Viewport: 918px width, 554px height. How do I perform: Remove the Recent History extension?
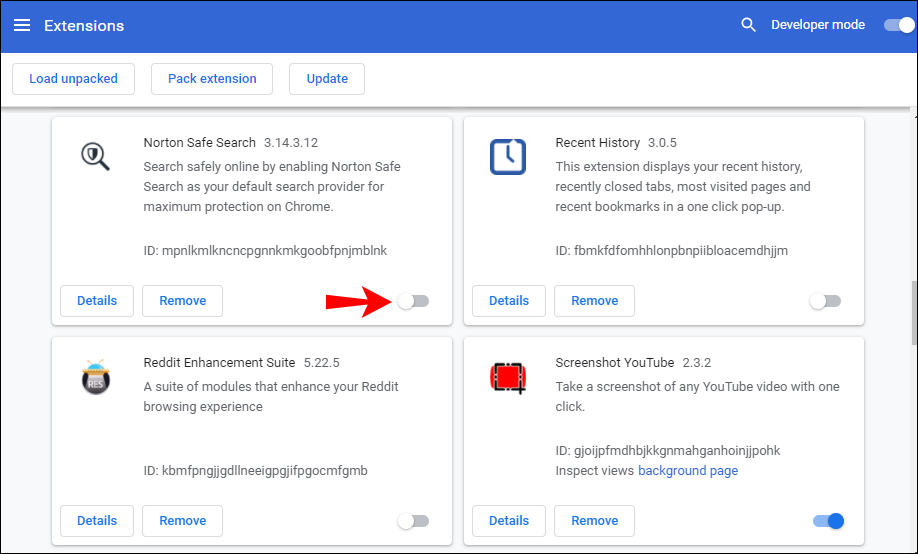coord(594,301)
